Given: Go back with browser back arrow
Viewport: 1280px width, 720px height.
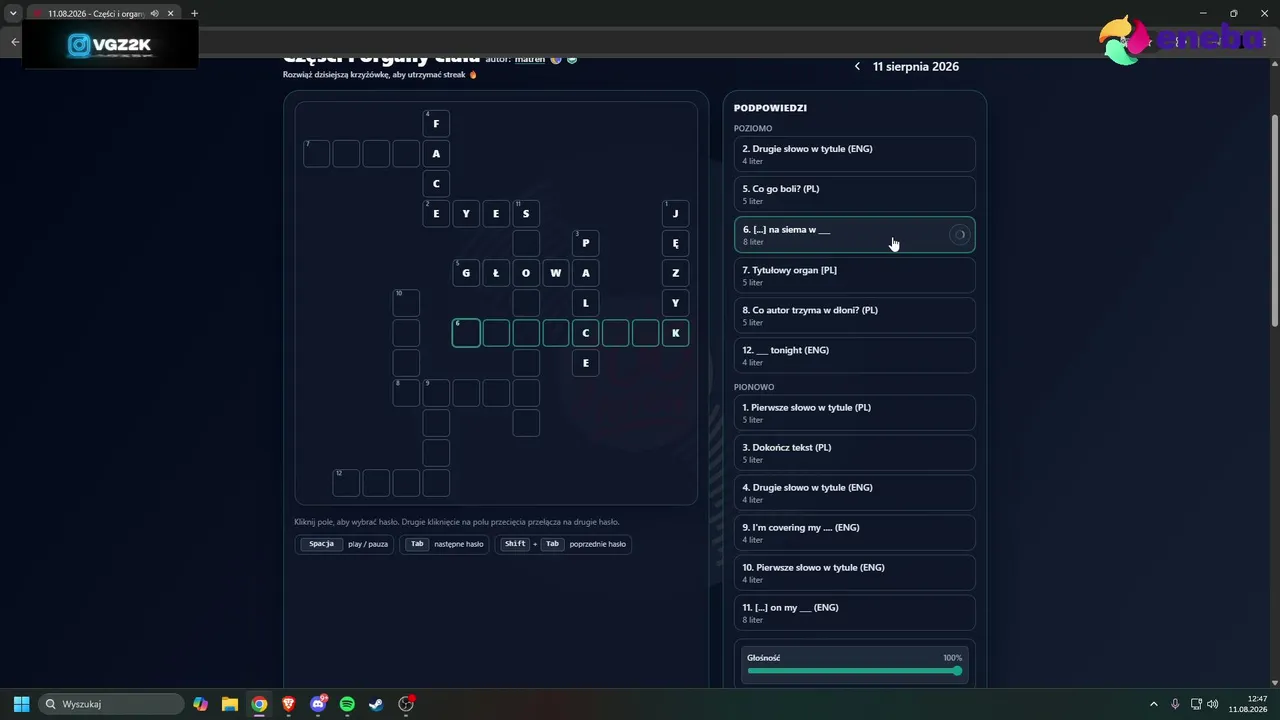Looking at the screenshot, I should pos(15,42).
